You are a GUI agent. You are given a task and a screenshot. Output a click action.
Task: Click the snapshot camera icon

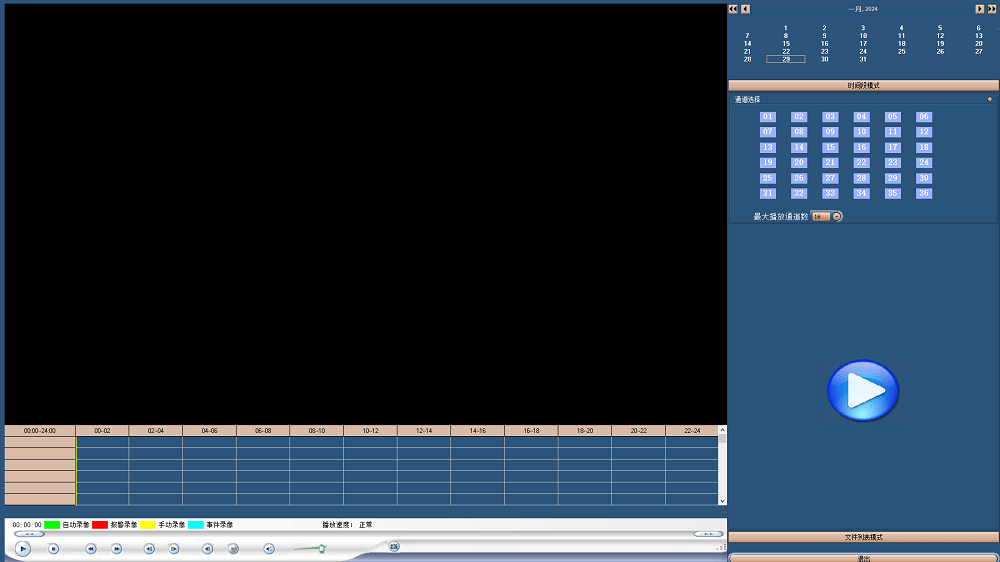click(x=394, y=546)
